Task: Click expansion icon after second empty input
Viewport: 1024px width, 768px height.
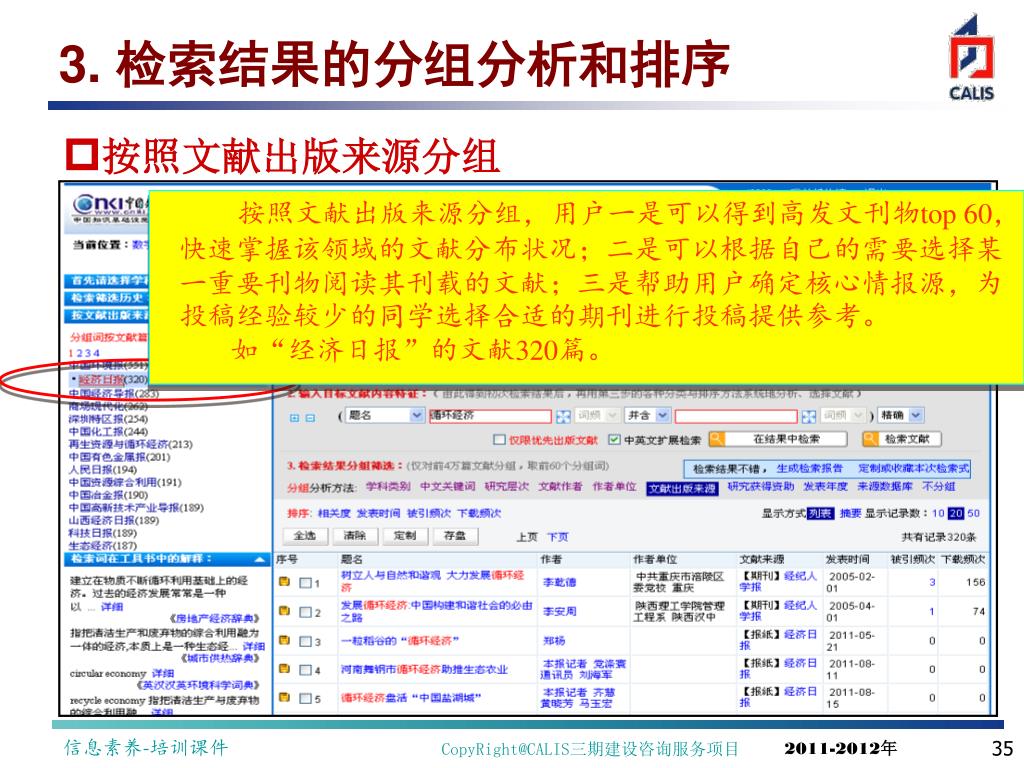Action: coord(808,416)
